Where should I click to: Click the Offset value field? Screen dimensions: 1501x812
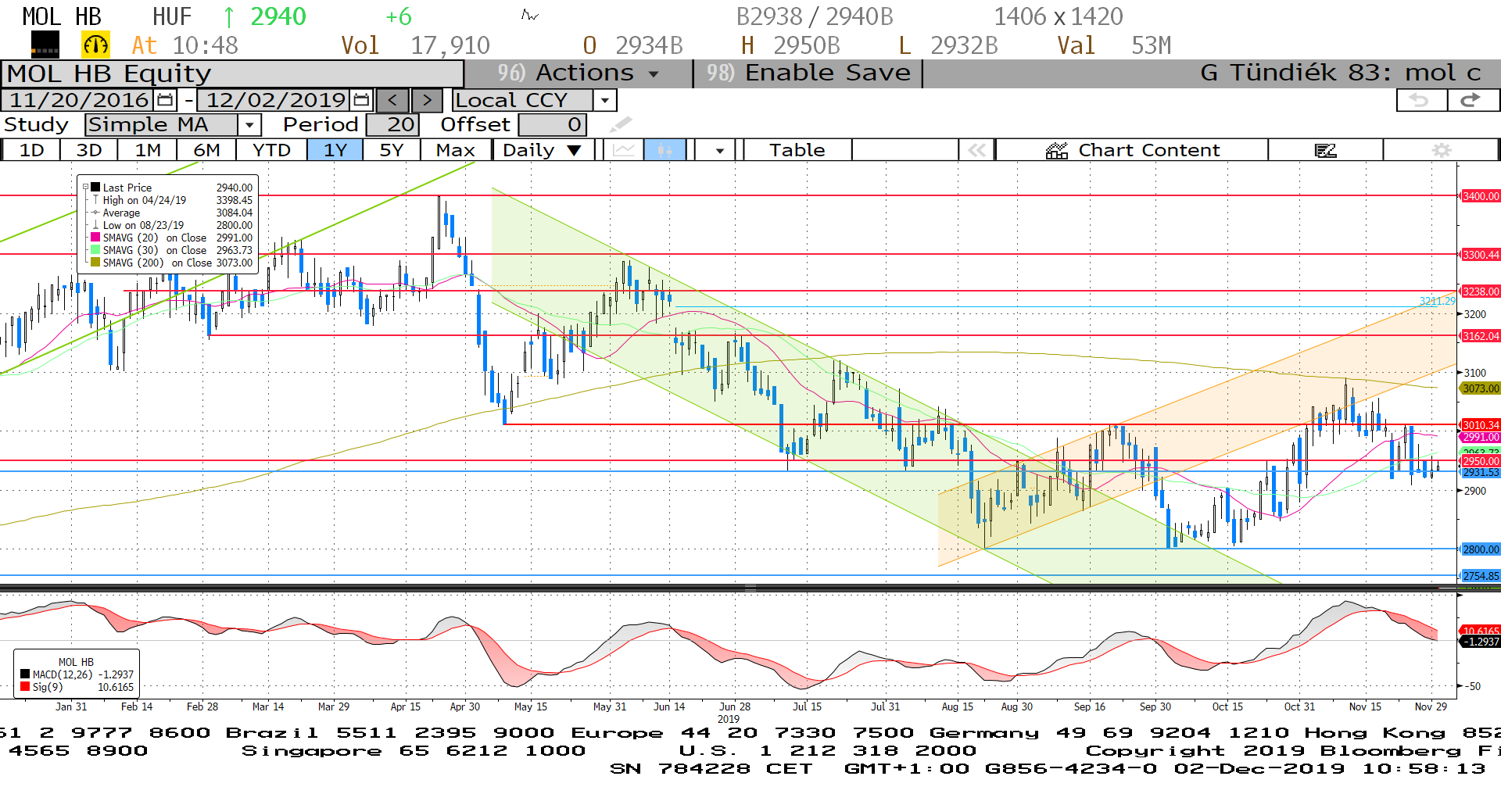pos(552,124)
